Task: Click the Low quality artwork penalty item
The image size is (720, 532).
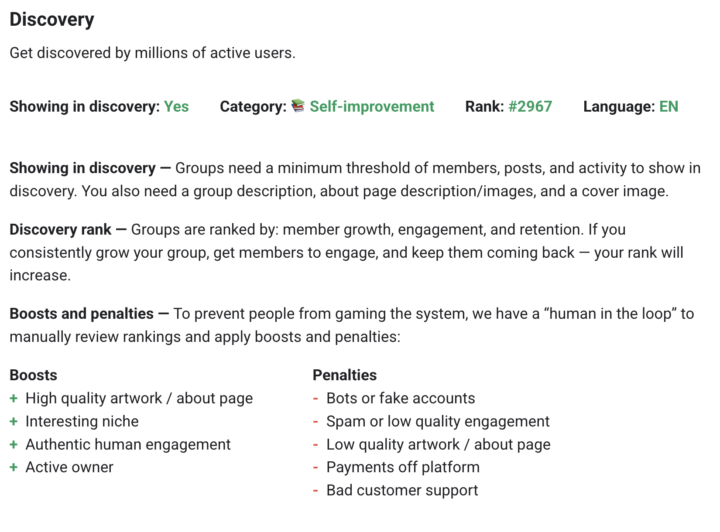Action: pyautogui.click(x=438, y=444)
